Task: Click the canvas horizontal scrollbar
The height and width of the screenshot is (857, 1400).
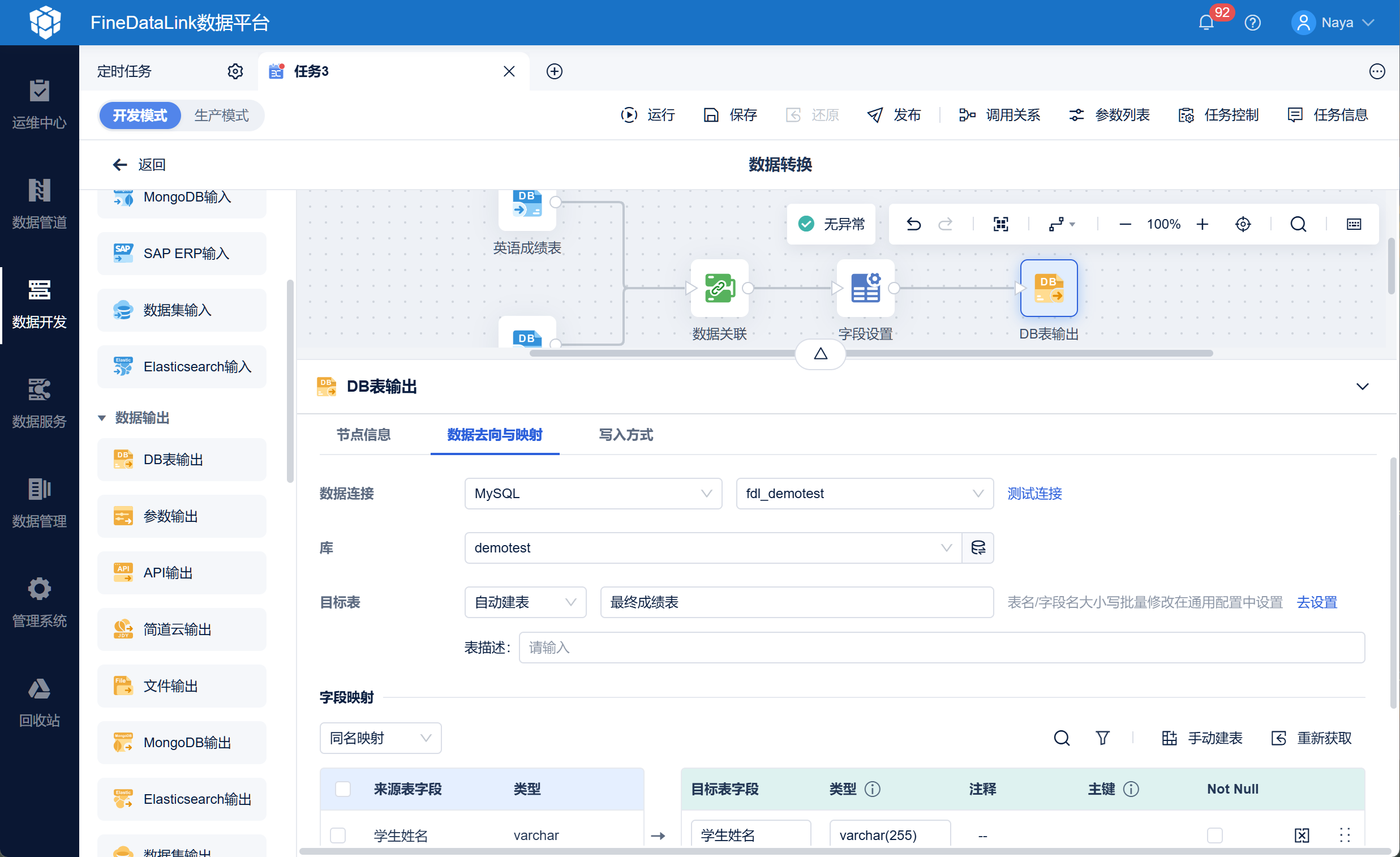Action: (871, 353)
